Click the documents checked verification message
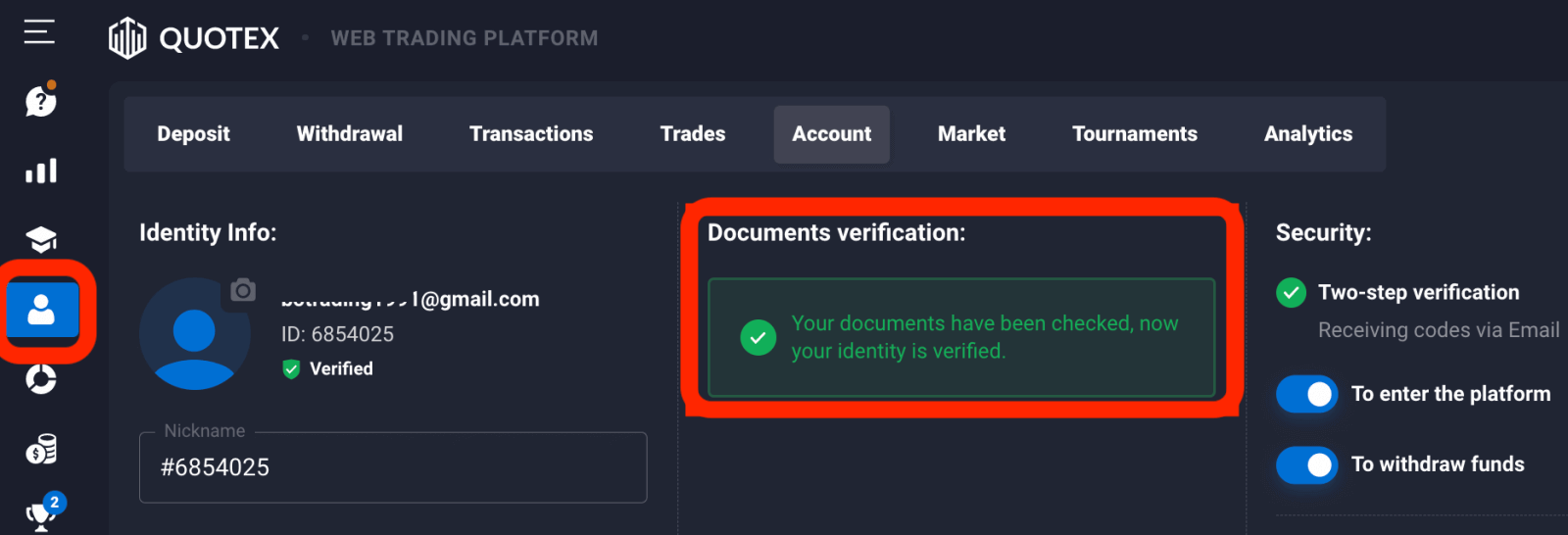The width and height of the screenshot is (1568, 535). (985, 337)
